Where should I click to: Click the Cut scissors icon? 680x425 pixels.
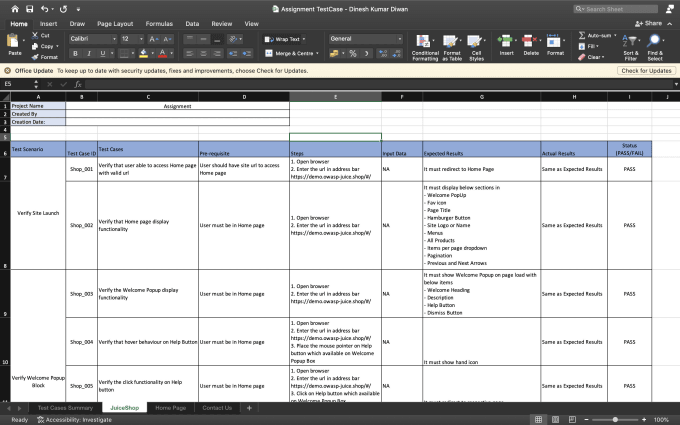(35, 36)
